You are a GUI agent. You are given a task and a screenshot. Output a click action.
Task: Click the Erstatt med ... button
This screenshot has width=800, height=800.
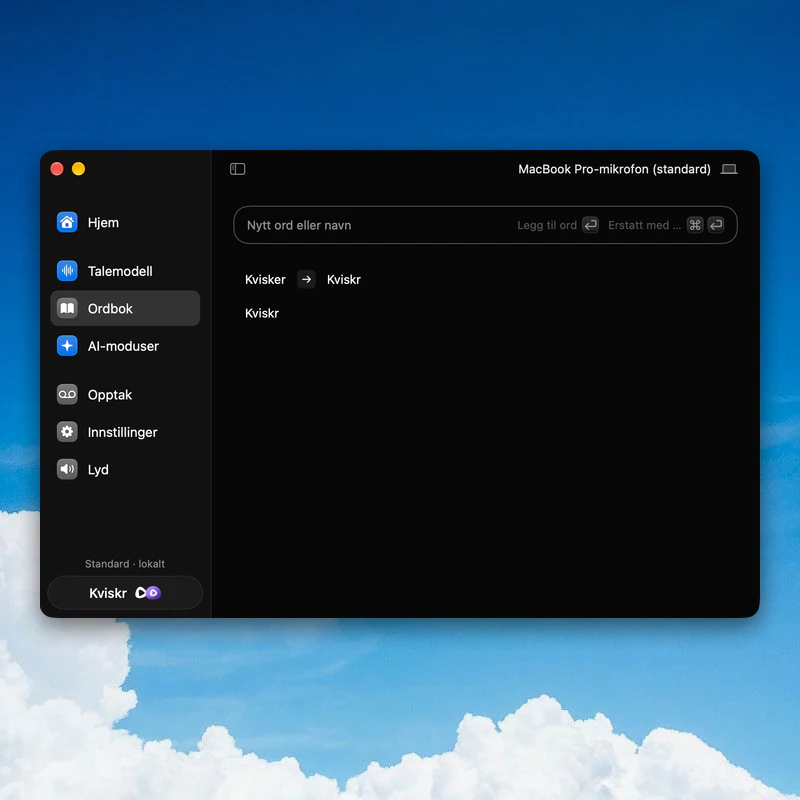(x=665, y=225)
